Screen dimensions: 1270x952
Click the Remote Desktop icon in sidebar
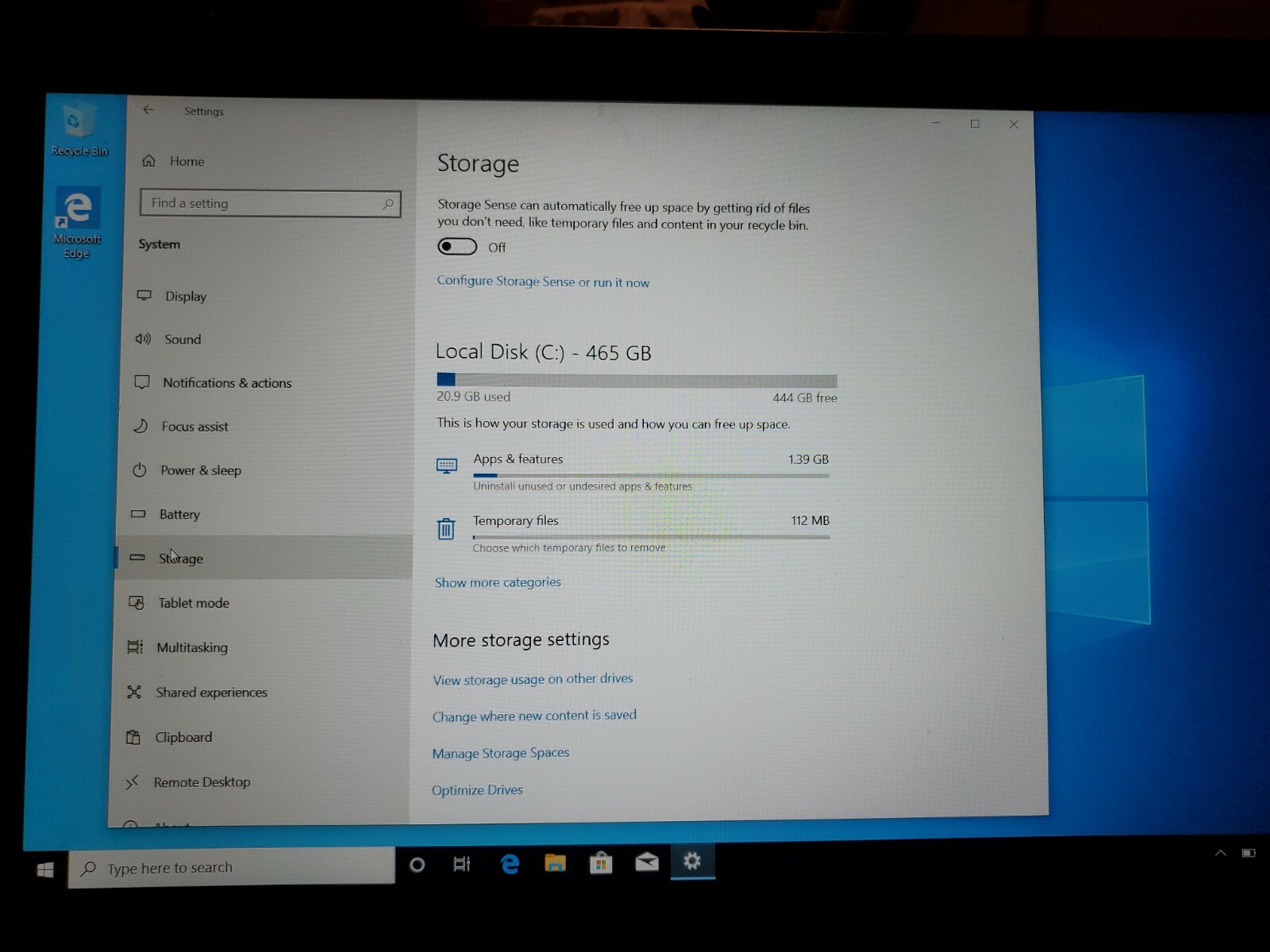pos(132,782)
